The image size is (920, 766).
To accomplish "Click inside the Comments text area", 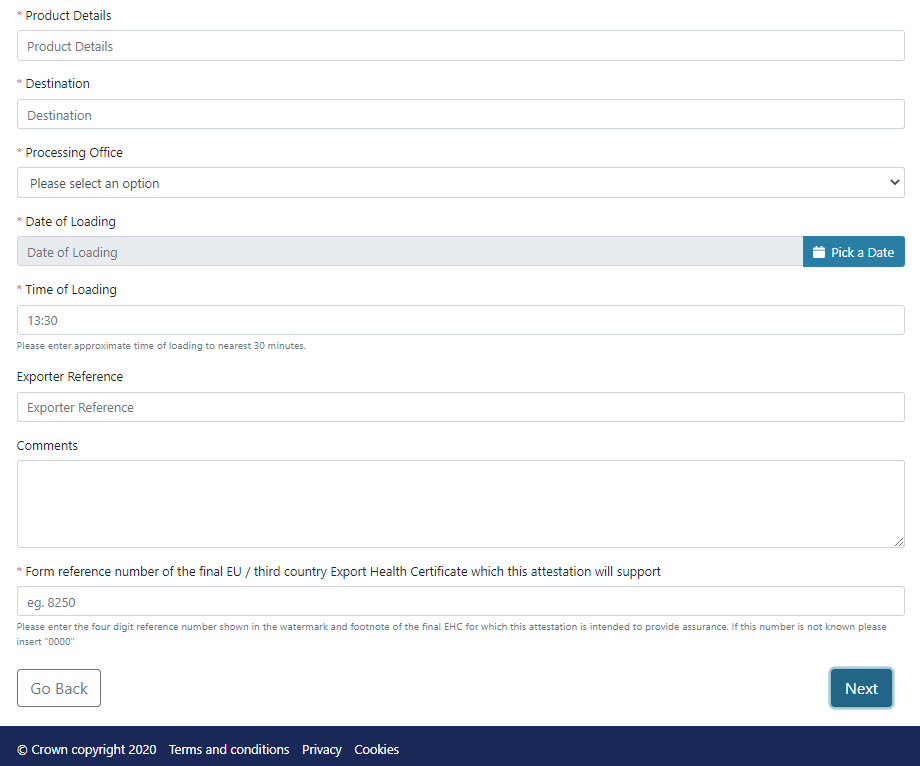I will click(x=460, y=503).
